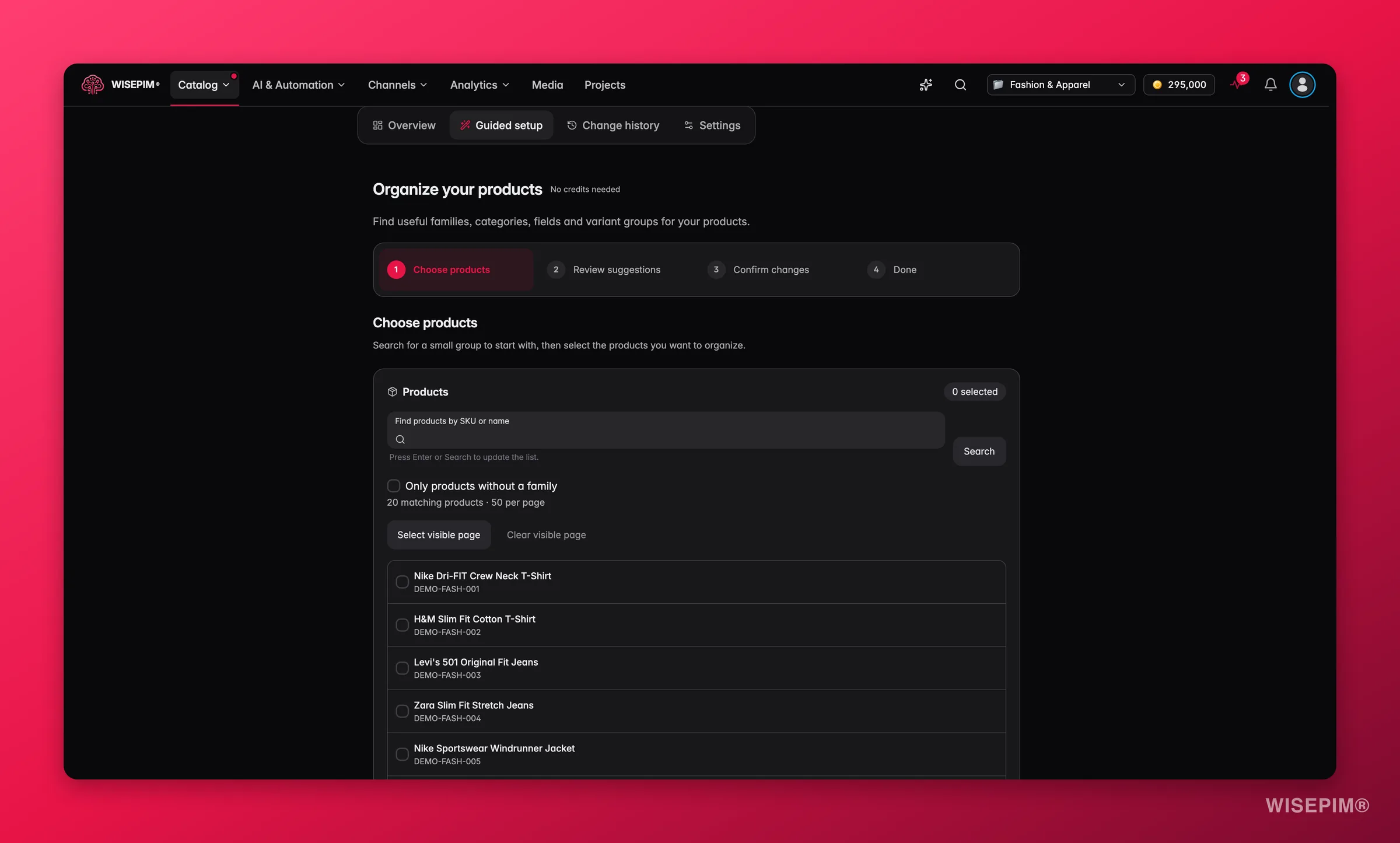
Task: Check Levi's 501 Original Fit Jeans
Action: point(402,668)
